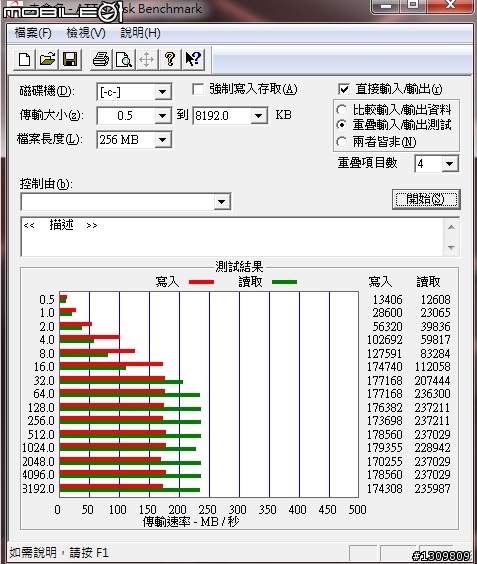477x564 pixels.
Task: Click the 測試結果 group title
Action: tap(239, 267)
